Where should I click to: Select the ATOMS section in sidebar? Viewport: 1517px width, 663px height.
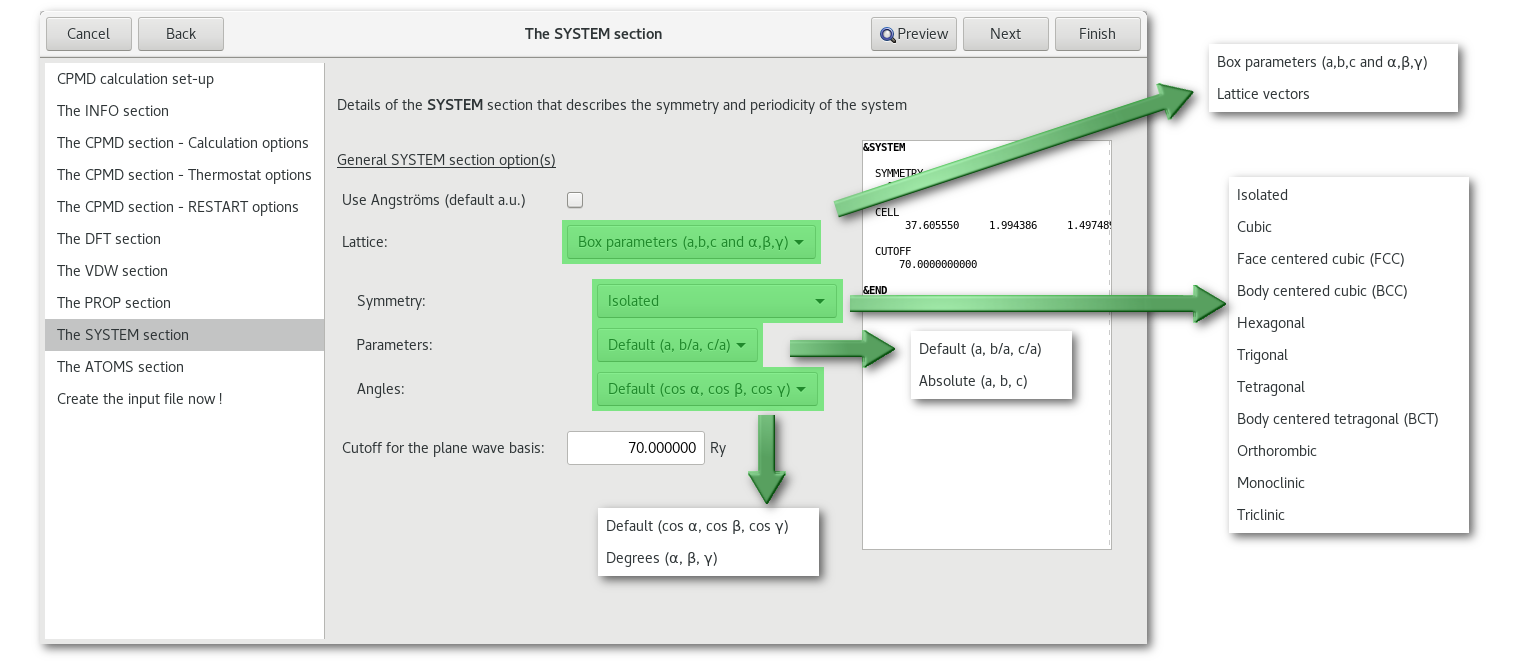(x=120, y=367)
